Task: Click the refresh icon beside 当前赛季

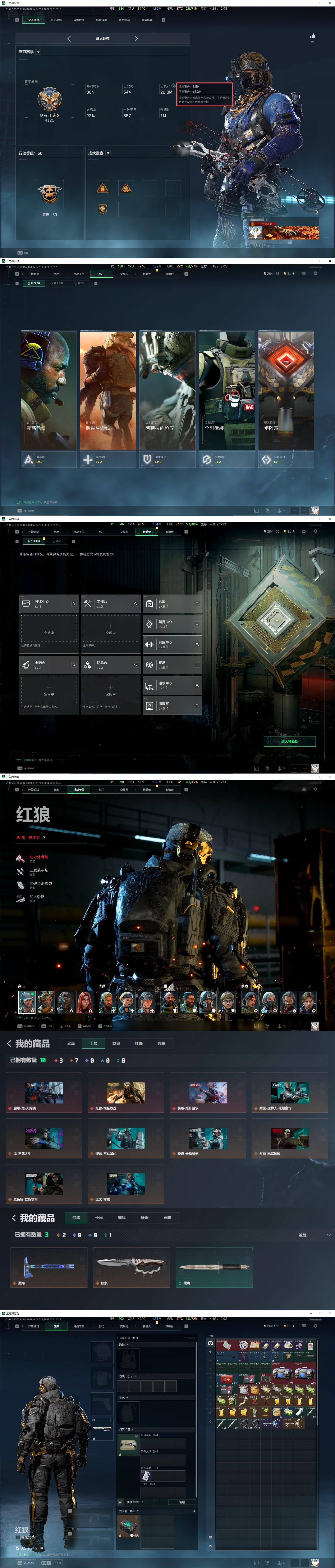Action: click(38, 52)
